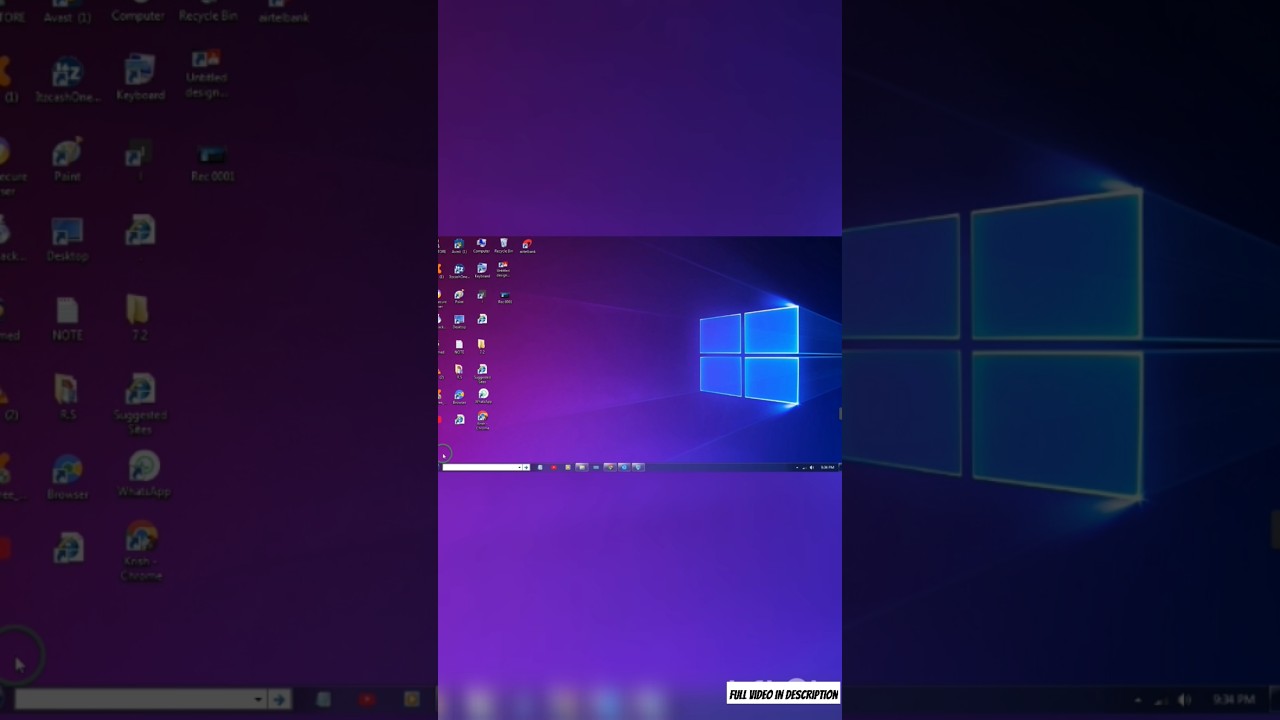Open the WhatsApp shortcut in the sharp center desktop
The image size is (1280, 720).
pyautogui.click(x=483, y=396)
